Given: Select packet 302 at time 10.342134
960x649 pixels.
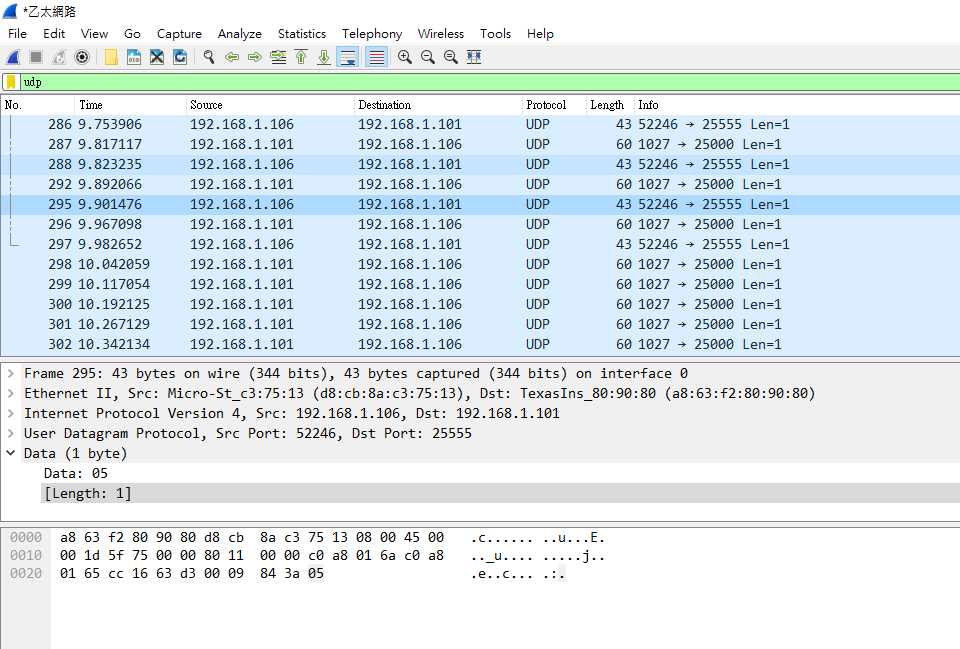Looking at the screenshot, I should pyautogui.click(x=481, y=344).
